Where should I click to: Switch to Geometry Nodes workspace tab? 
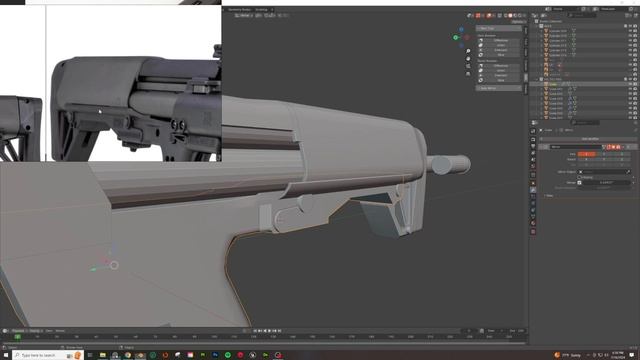(x=240, y=9)
